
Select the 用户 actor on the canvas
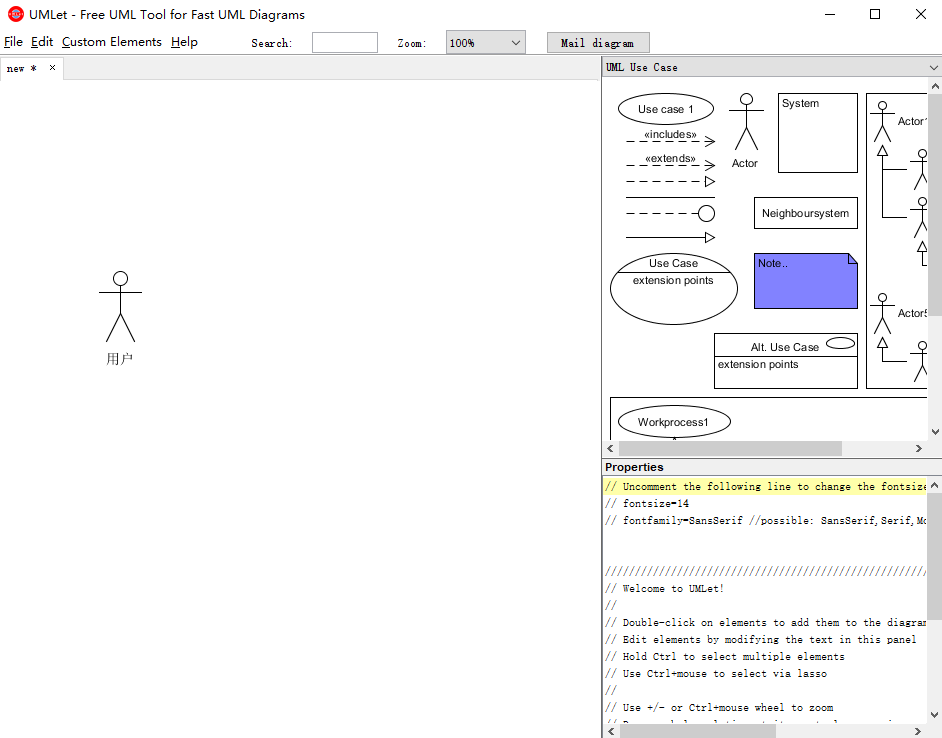point(120,317)
